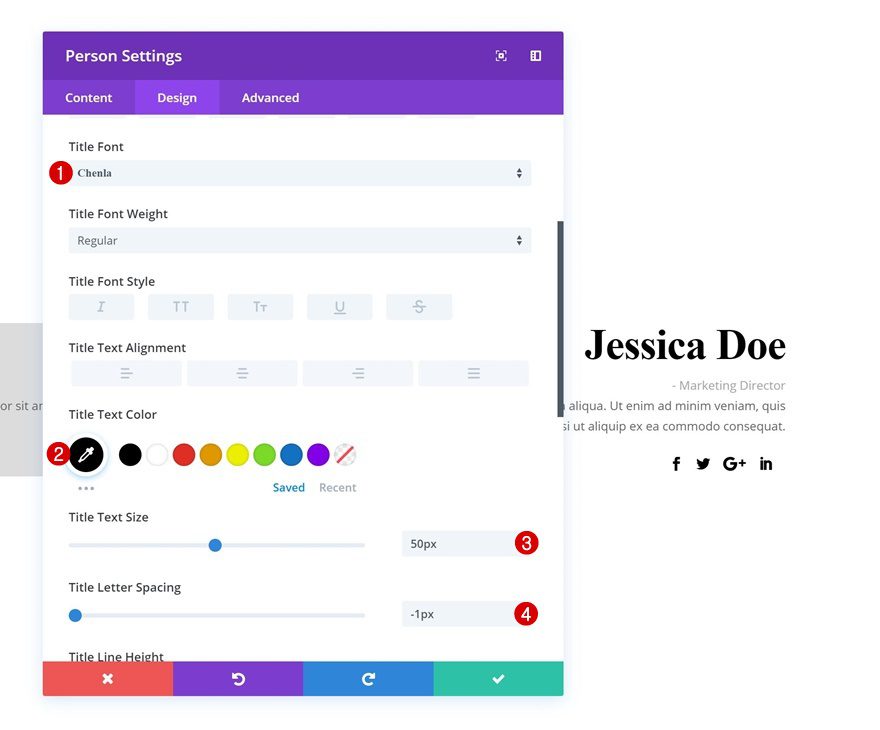Screen dimensions: 880x730
Task: Save changes with the green checkmark button
Action: click(x=498, y=678)
